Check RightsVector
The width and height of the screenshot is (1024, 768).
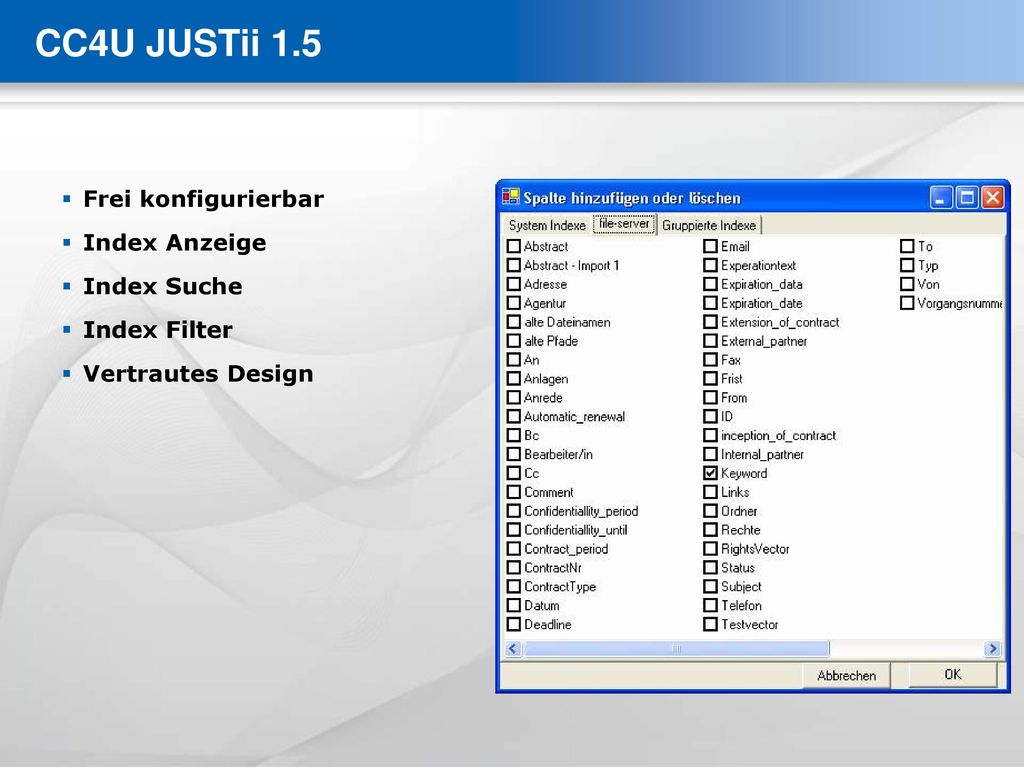(x=711, y=549)
